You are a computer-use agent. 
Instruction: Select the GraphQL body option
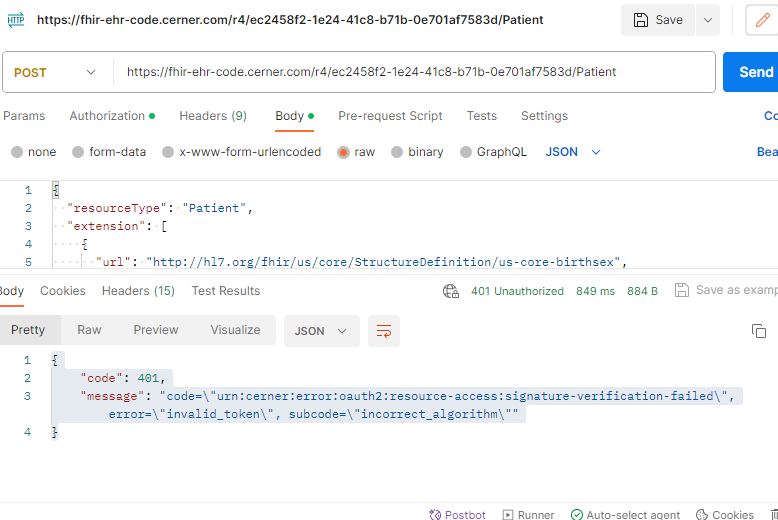[466, 152]
